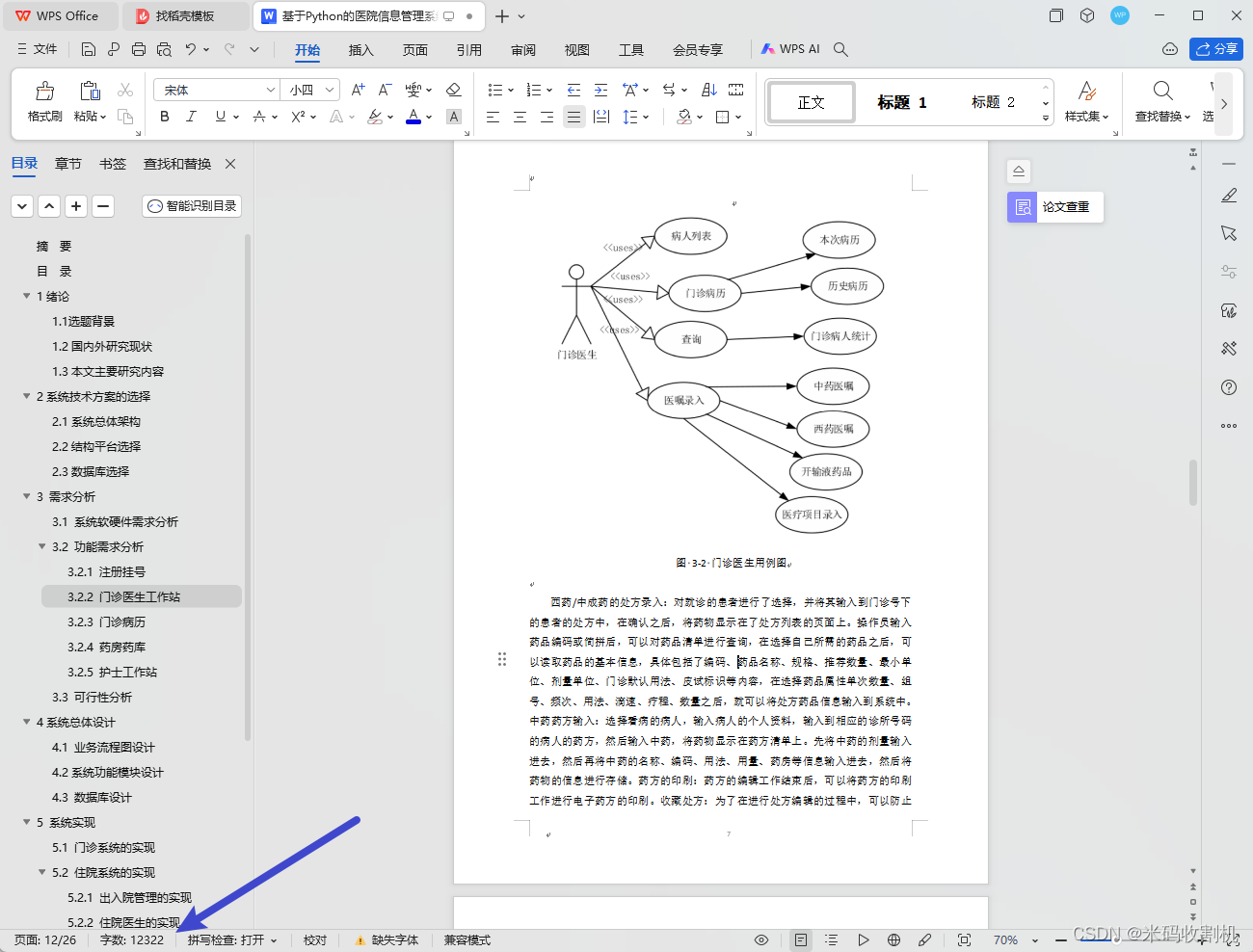Viewport: 1253px width, 952px height.
Task: Click the more options ellipsis in right sidebar
Action: [1229, 425]
